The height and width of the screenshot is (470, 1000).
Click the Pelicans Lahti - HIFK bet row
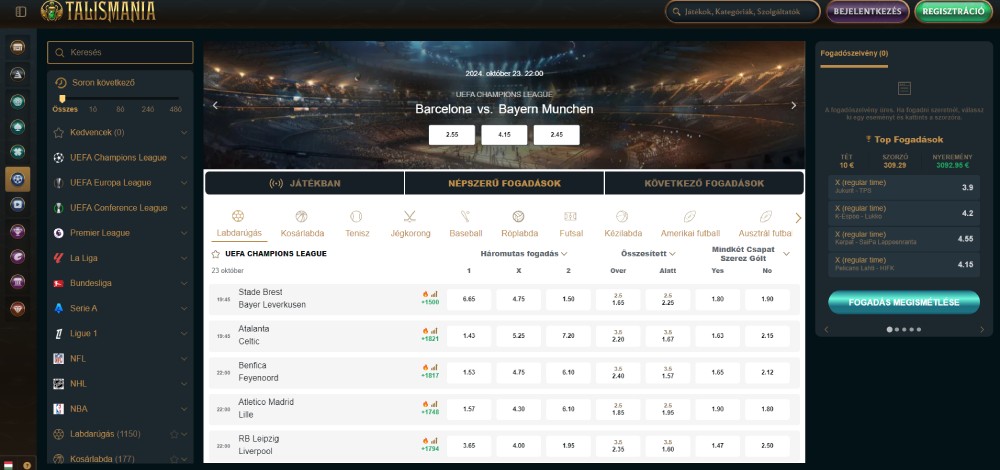tap(904, 264)
